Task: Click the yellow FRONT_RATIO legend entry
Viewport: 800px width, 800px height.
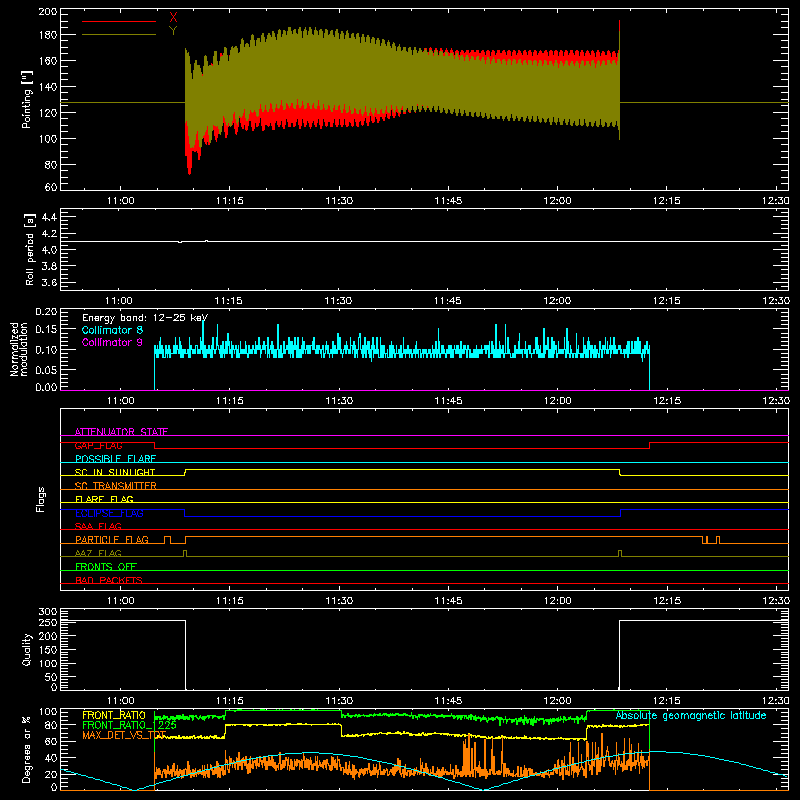Action: click(114, 715)
